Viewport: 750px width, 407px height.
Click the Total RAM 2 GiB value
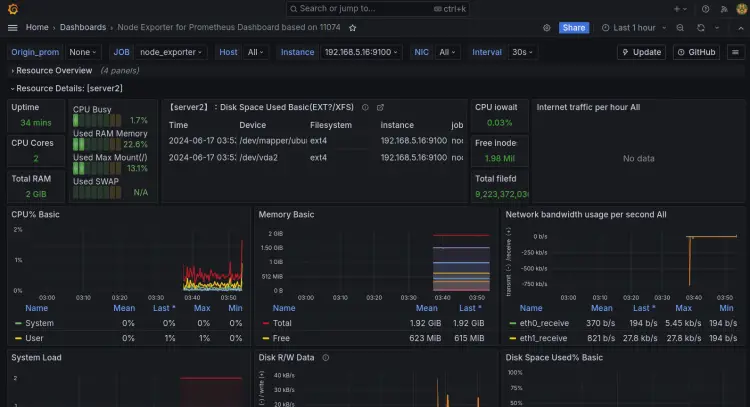(x=36, y=194)
